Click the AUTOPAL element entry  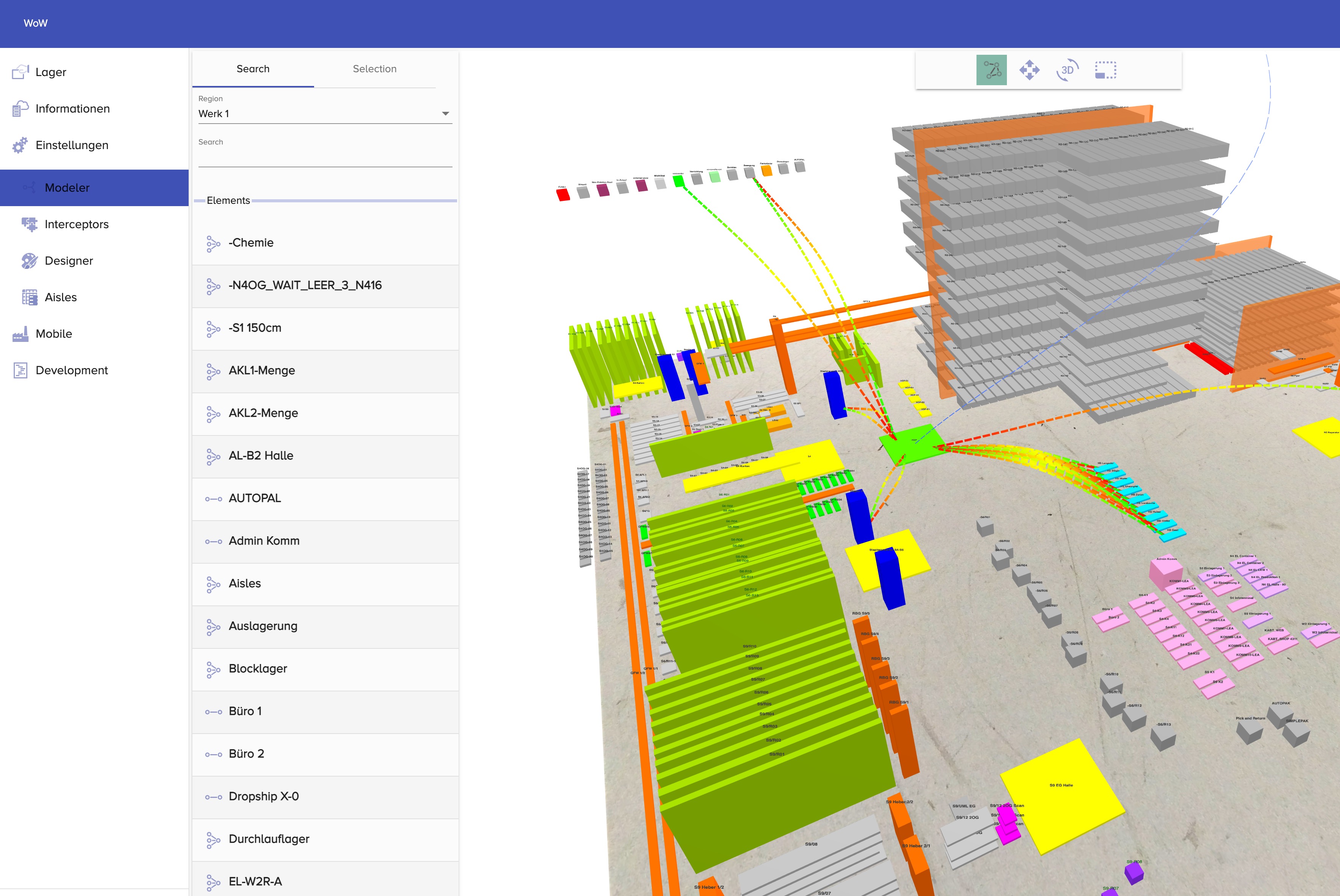pos(255,498)
